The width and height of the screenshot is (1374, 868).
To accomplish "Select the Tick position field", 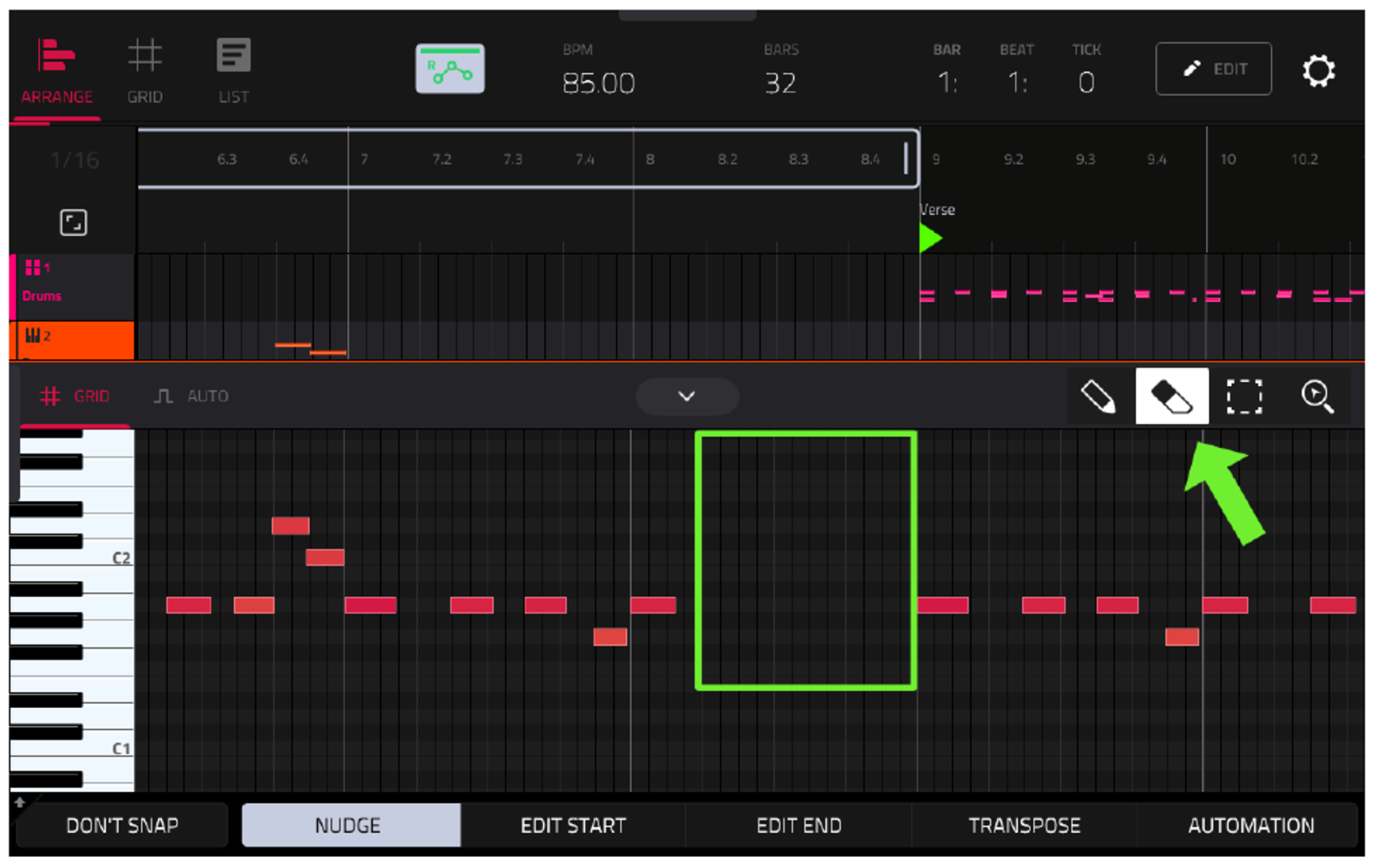I will tap(1086, 82).
